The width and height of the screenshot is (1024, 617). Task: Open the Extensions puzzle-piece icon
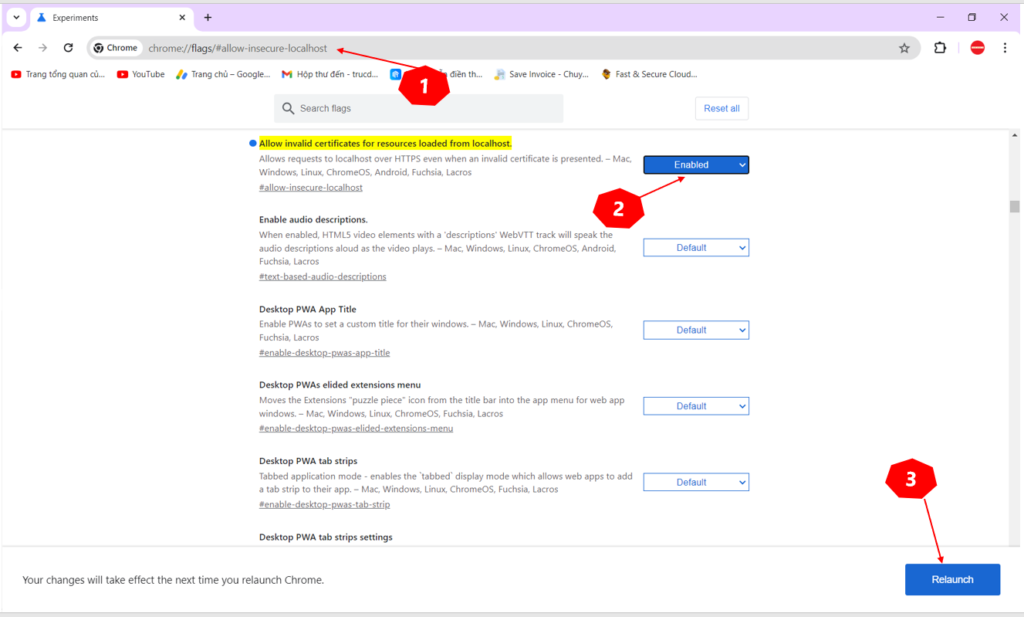pos(938,47)
